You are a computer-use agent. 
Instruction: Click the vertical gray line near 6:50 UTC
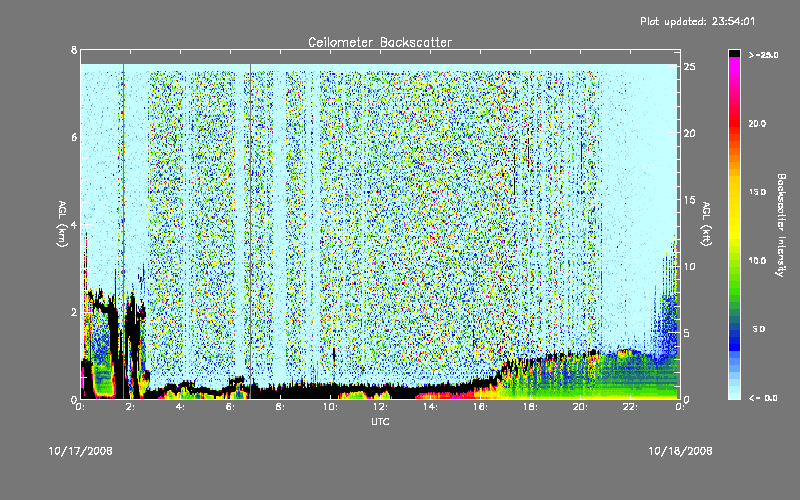(x=251, y=231)
